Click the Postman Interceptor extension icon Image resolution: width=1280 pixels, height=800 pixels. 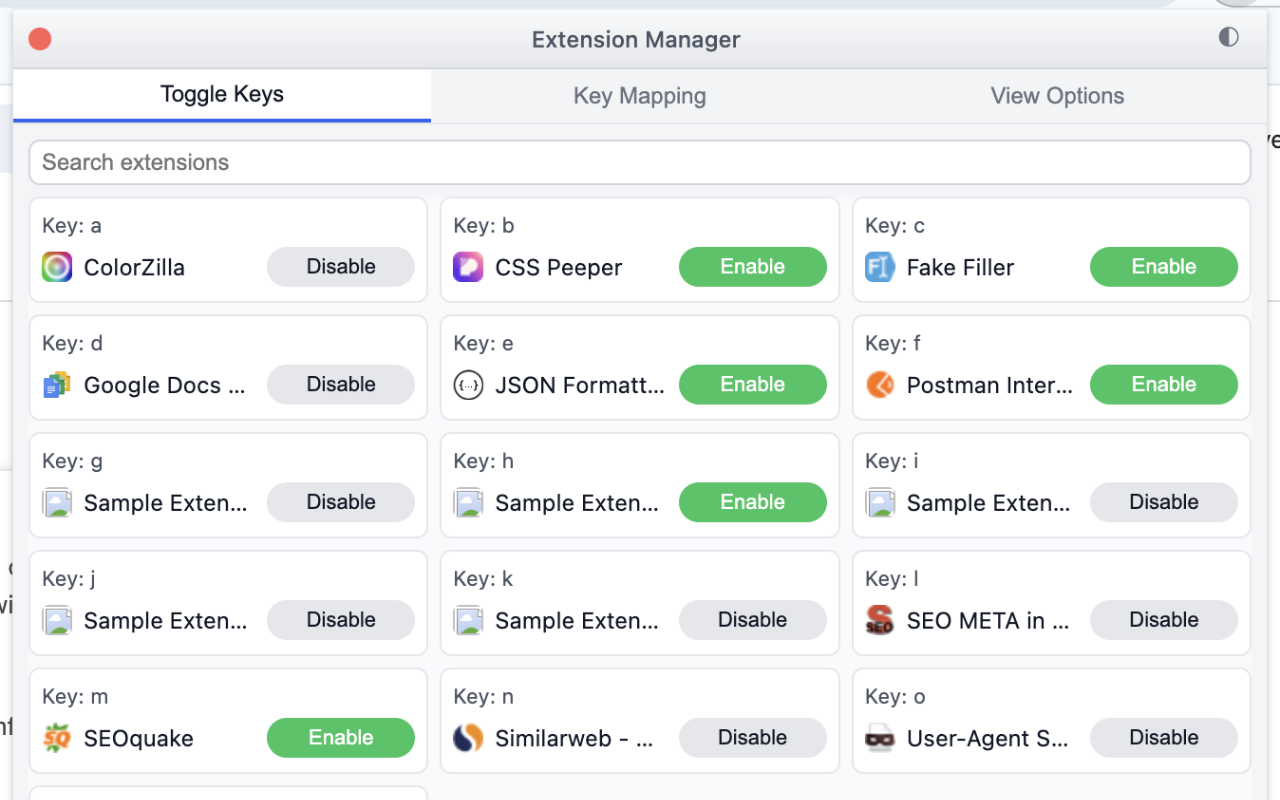(x=880, y=385)
